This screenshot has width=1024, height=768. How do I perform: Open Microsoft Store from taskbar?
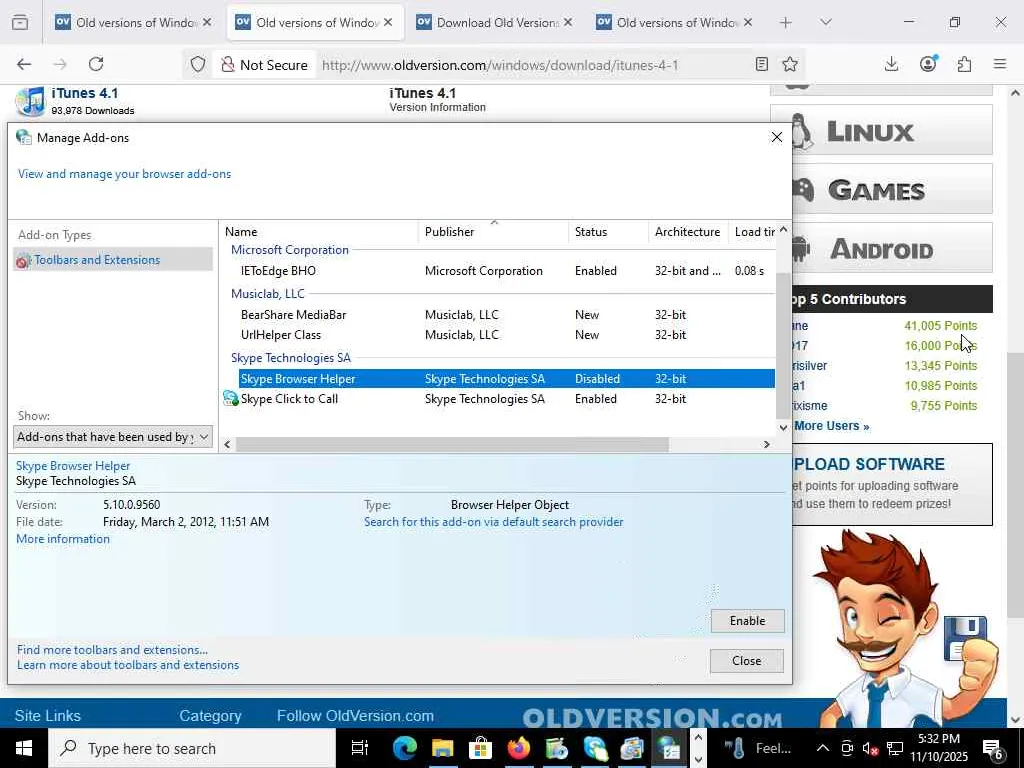coord(480,748)
